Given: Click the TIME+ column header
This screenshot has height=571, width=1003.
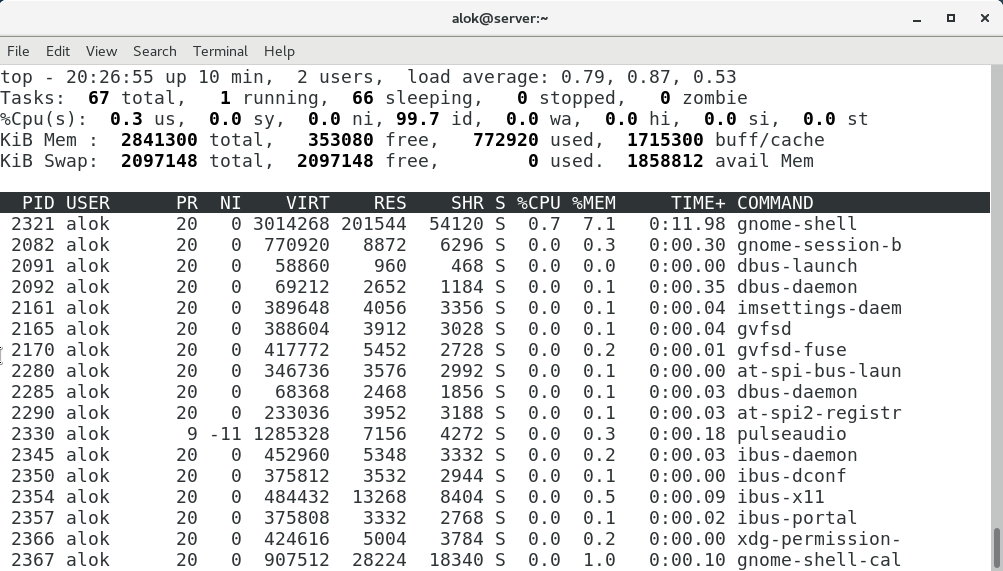Looking at the screenshot, I should (x=698, y=203).
